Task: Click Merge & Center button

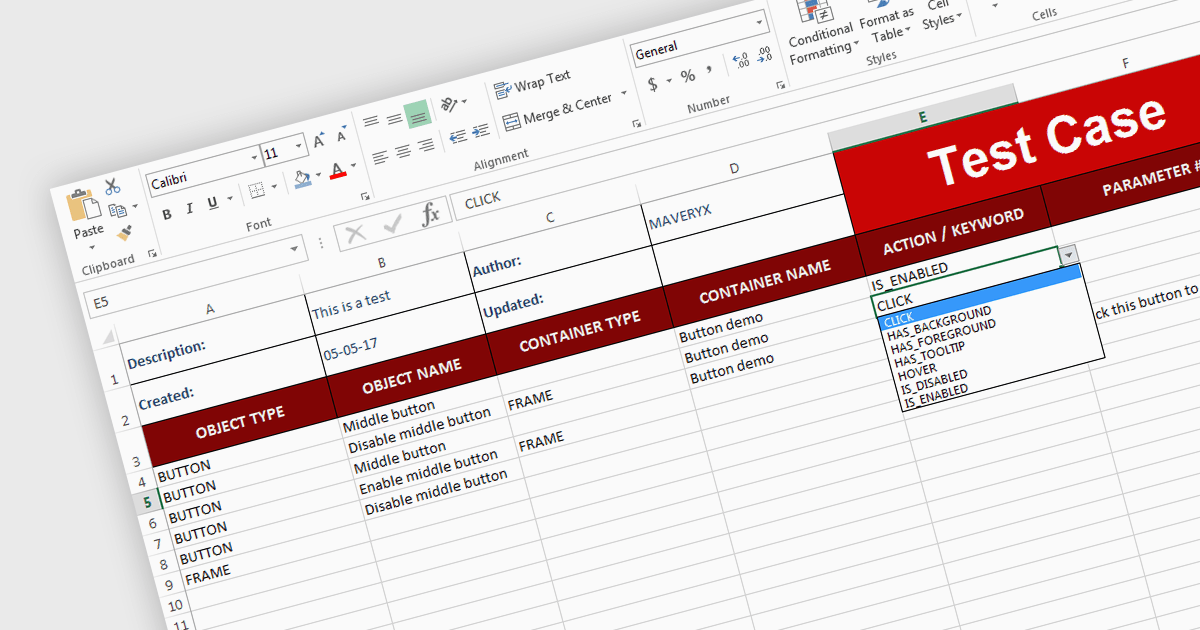Action: [x=556, y=110]
